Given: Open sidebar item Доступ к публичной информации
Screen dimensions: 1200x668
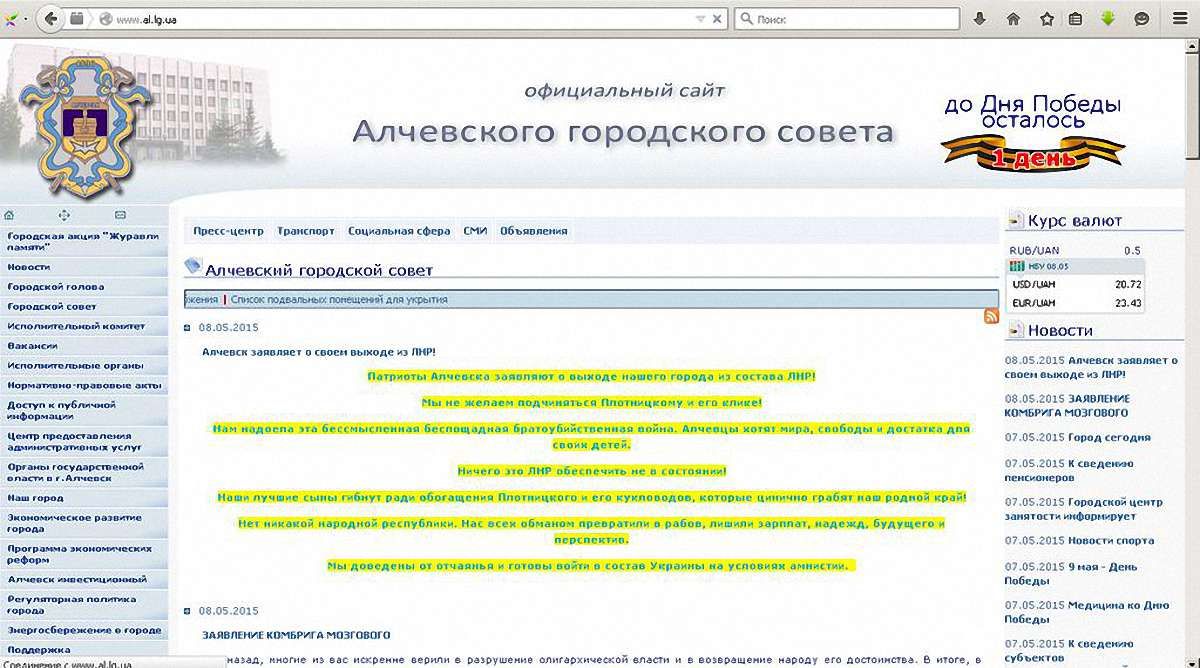Looking at the screenshot, I should click(83, 411).
